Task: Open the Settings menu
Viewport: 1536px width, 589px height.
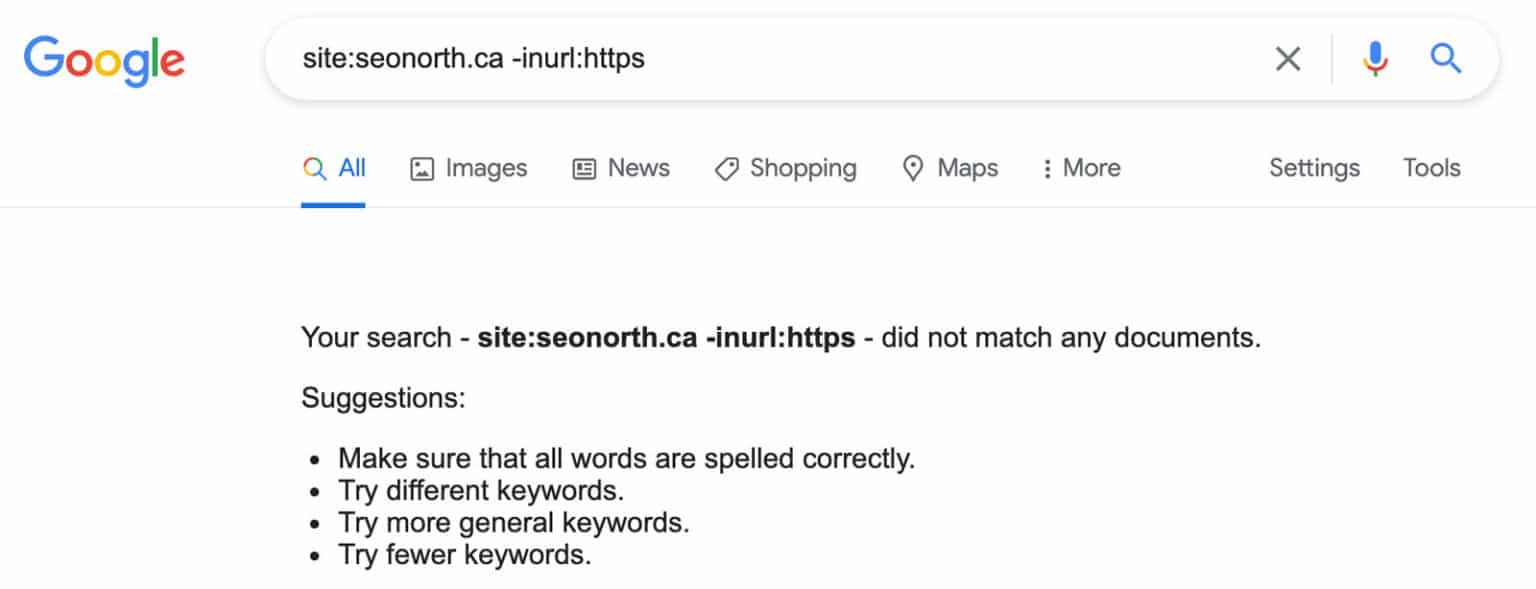Action: point(1313,168)
